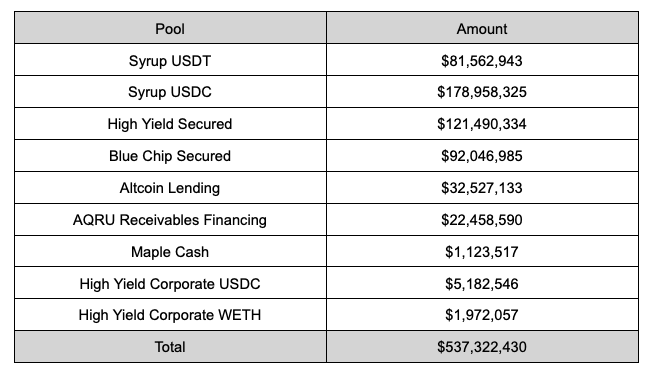Select the High Yield Secured cell
Viewport: 654px width, 372px height.
click(x=170, y=124)
